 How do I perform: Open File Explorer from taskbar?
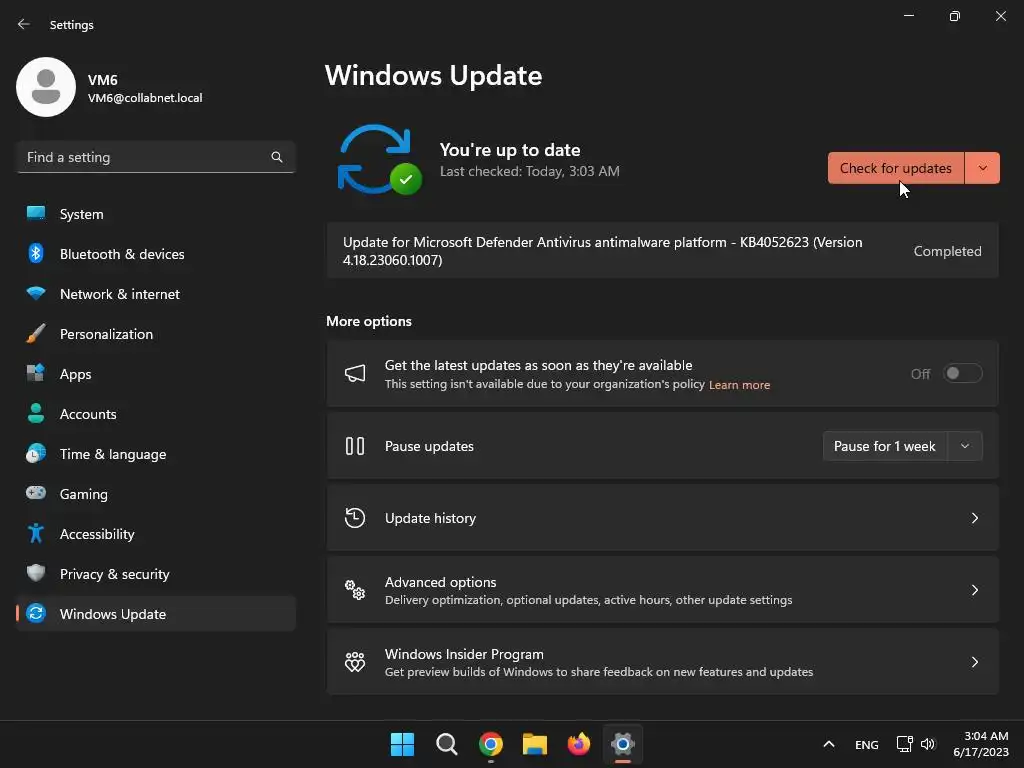click(x=535, y=744)
